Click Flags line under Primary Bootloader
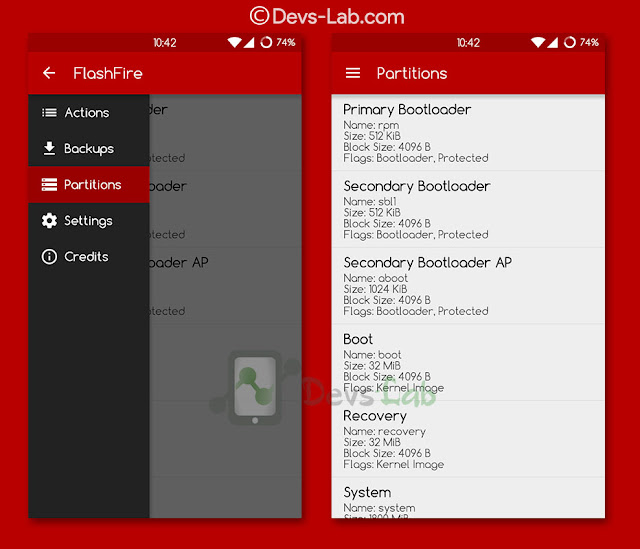This screenshot has width=640, height=549. click(416, 158)
